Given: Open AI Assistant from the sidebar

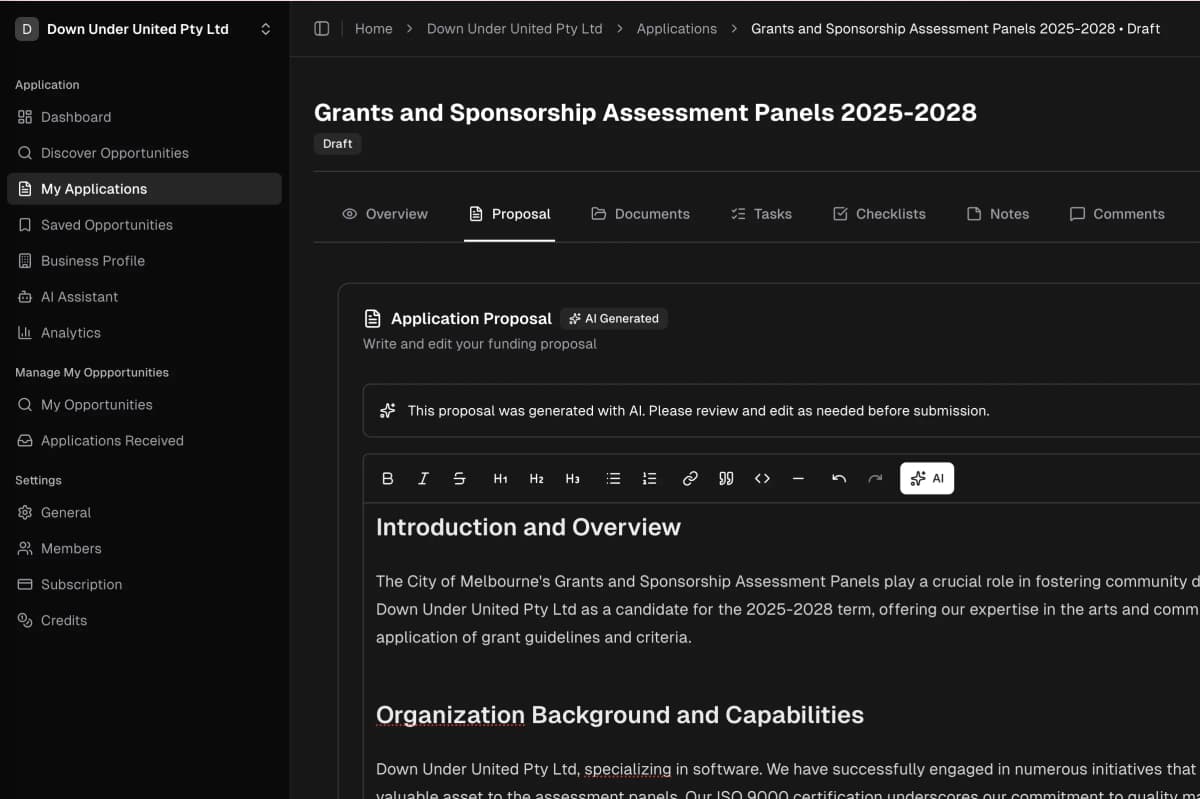Looking at the screenshot, I should click(79, 297).
